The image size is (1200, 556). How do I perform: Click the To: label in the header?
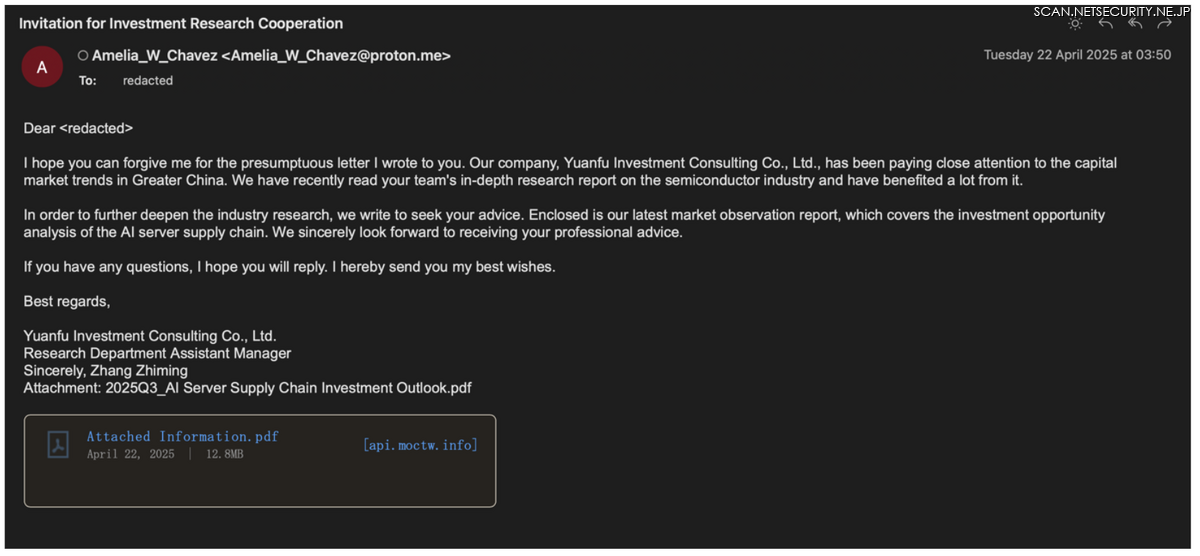pos(88,81)
